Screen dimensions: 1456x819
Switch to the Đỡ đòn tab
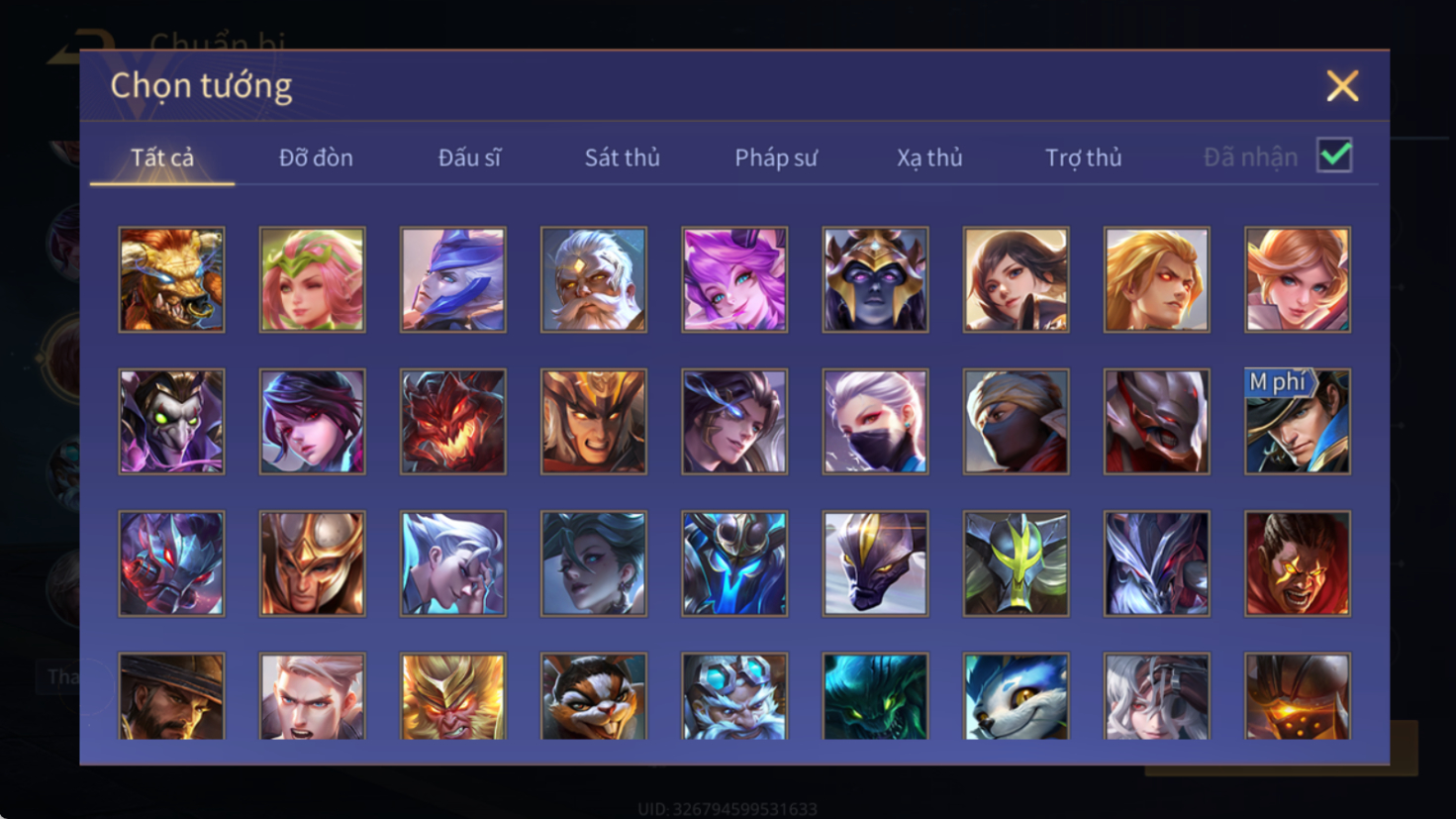(x=316, y=157)
